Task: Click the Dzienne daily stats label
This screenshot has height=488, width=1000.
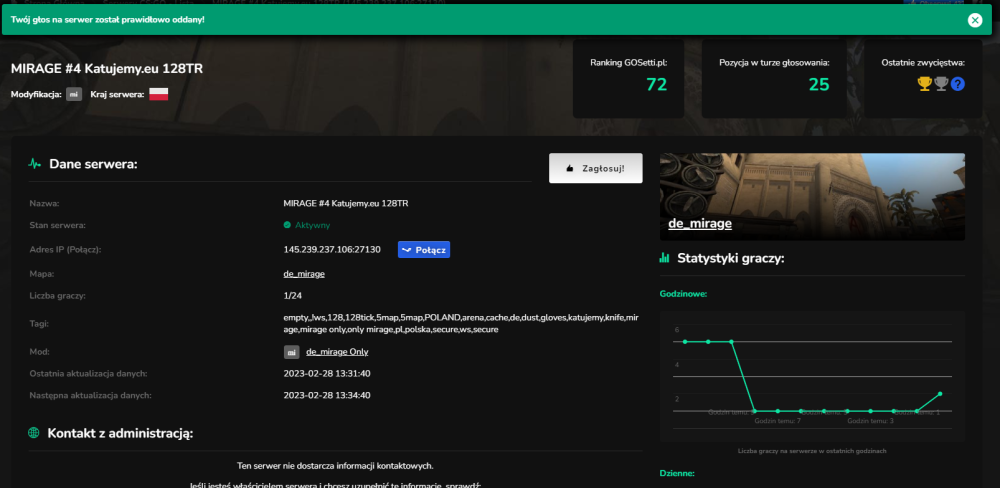Action: pyautogui.click(x=677, y=473)
